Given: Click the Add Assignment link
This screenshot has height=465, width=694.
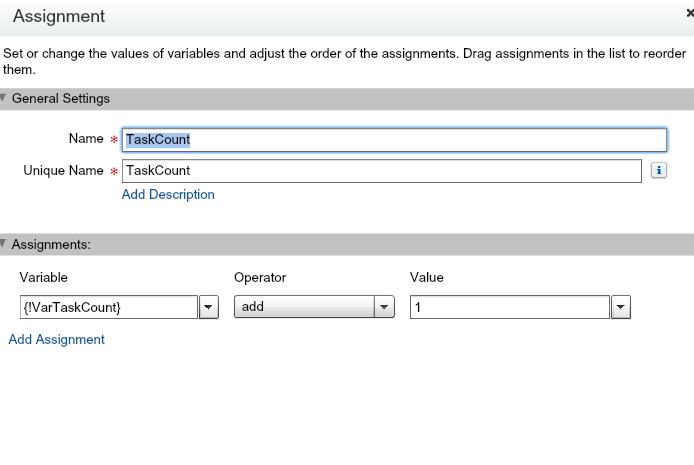Looking at the screenshot, I should click(x=57, y=340).
